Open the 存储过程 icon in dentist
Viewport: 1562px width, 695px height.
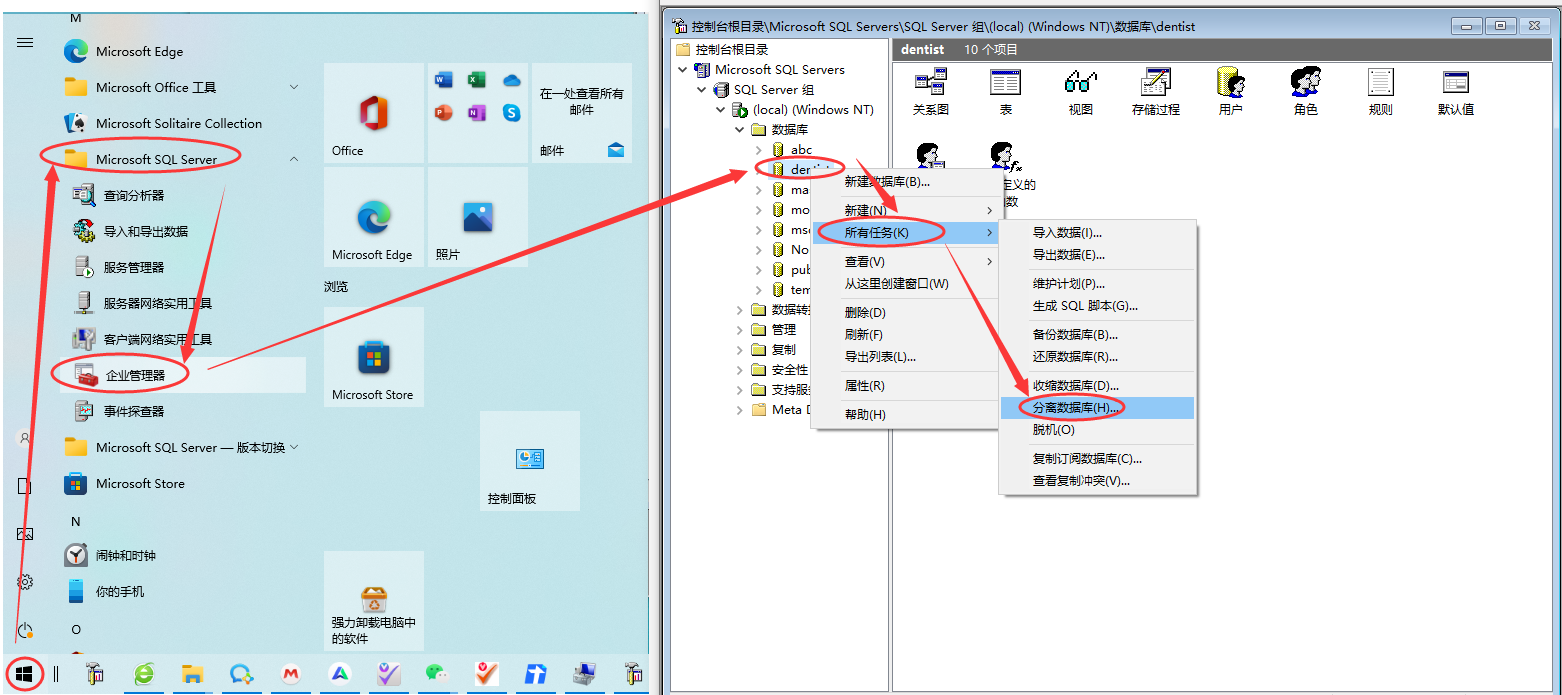pos(1156,92)
